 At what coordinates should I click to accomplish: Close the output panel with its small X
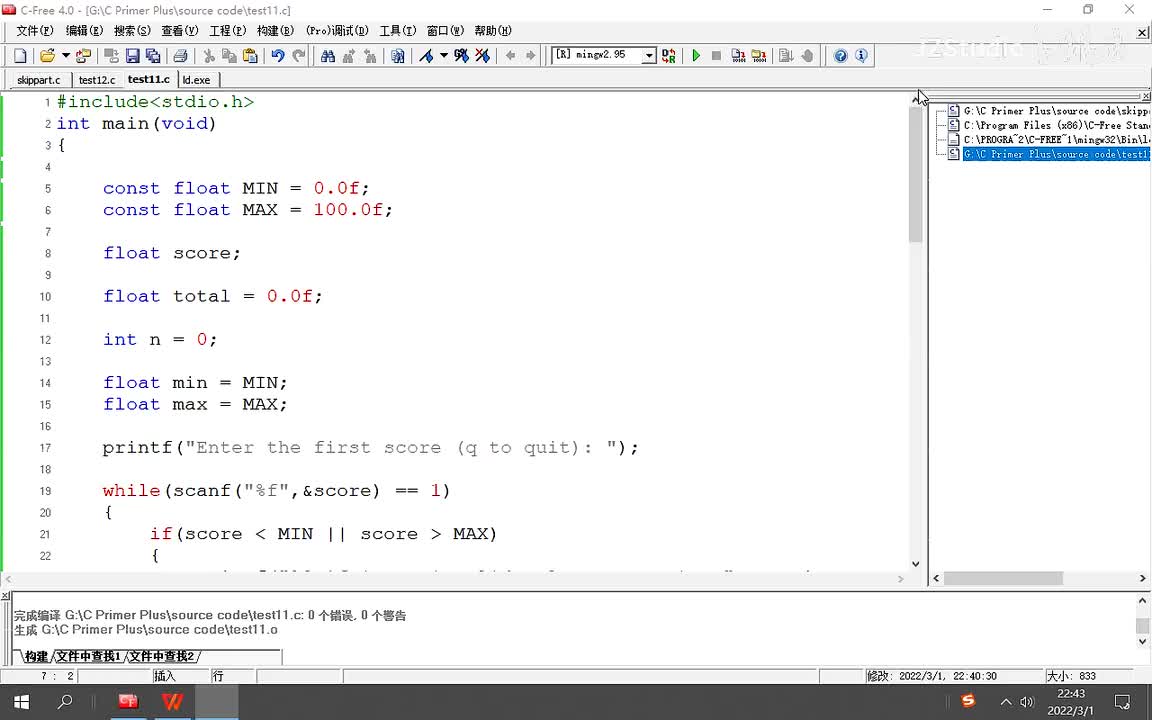[x=5, y=596]
